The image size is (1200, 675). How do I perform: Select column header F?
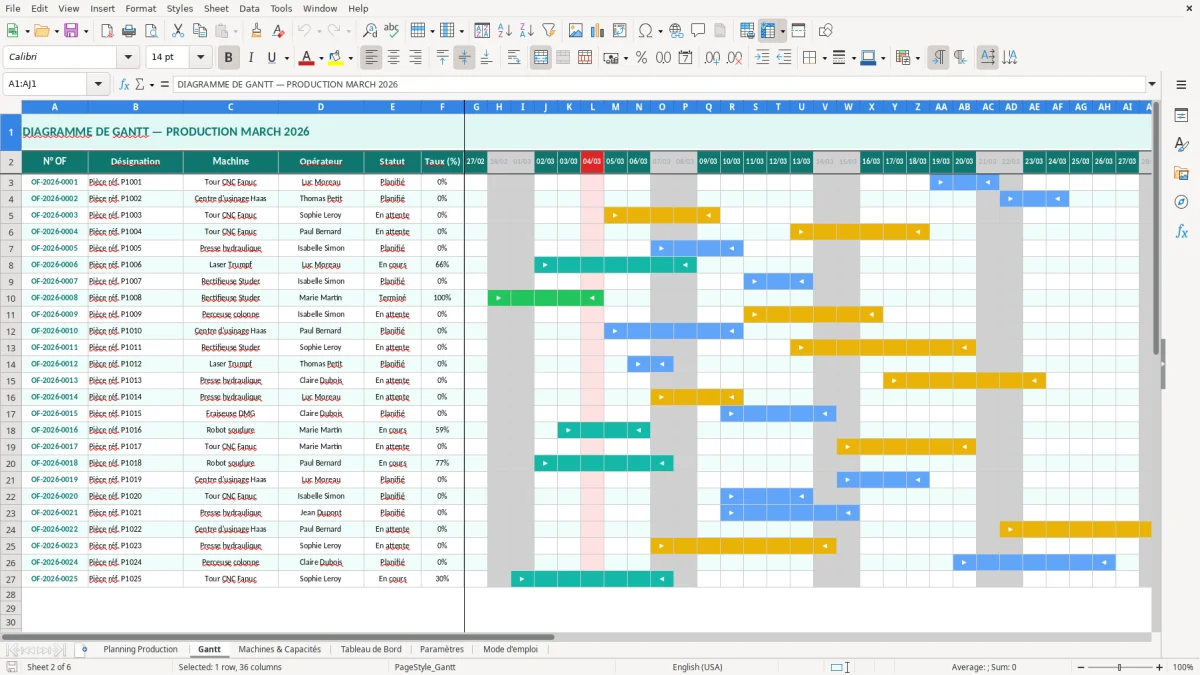pos(441,107)
